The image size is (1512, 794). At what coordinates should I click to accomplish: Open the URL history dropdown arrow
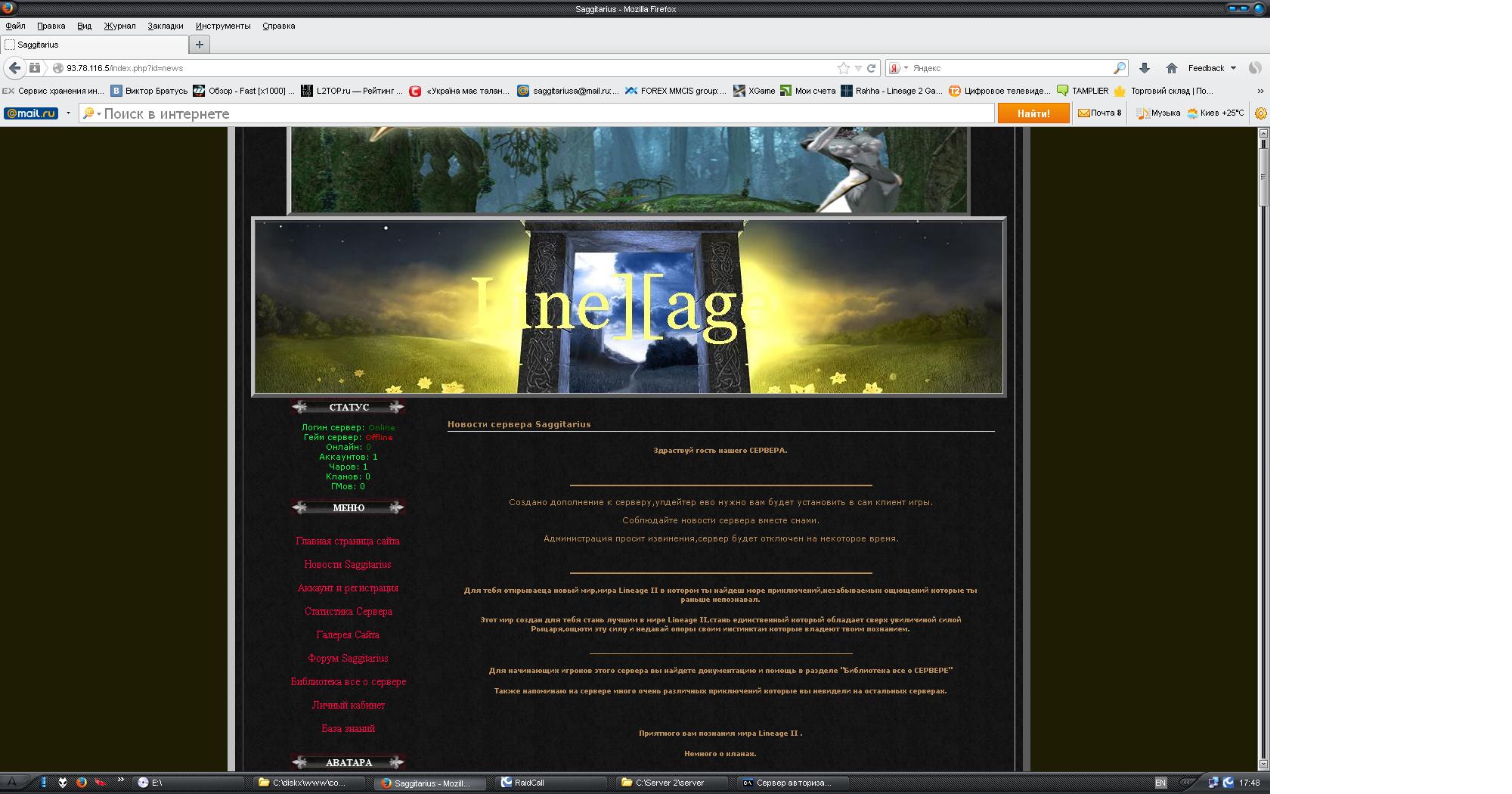click(858, 68)
